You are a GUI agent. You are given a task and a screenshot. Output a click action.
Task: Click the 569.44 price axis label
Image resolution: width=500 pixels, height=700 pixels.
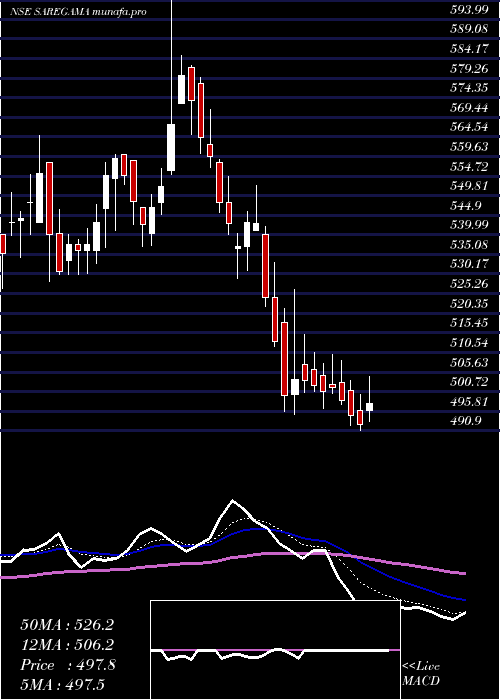click(469, 107)
